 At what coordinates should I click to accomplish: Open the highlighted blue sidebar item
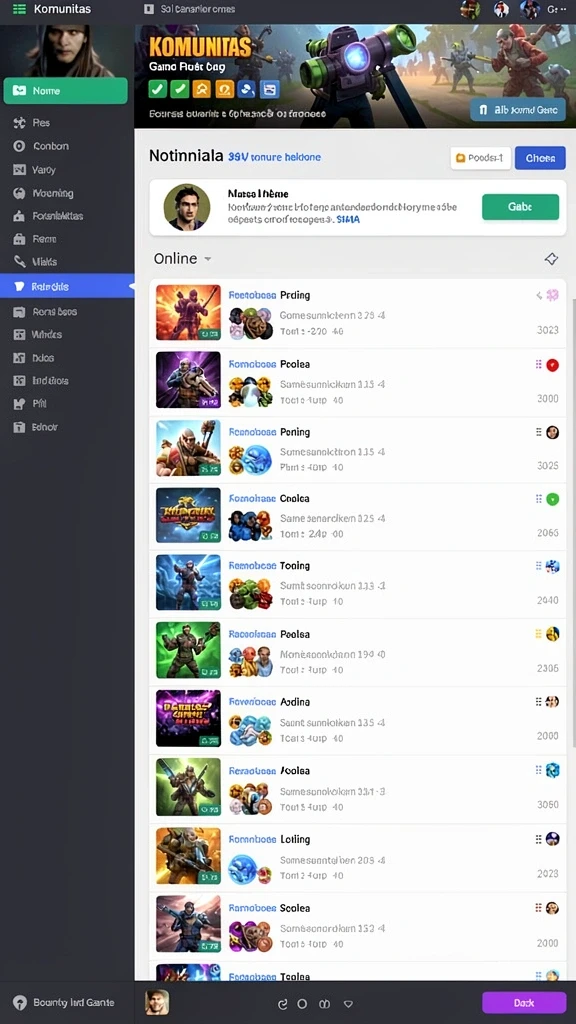67,286
